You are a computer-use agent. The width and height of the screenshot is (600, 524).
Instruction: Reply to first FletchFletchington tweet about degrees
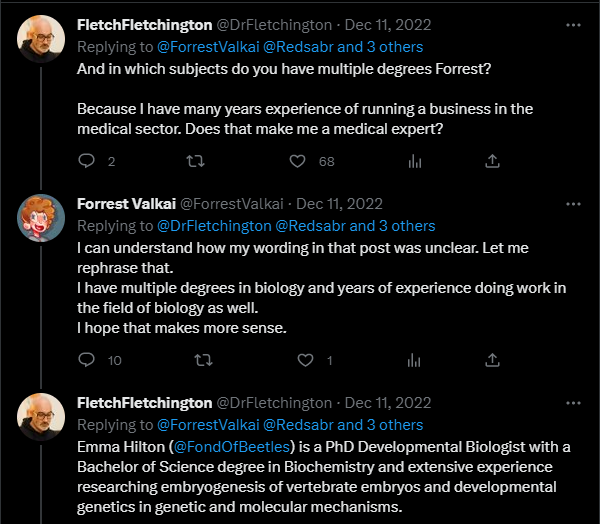pyautogui.click(x=86, y=161)
